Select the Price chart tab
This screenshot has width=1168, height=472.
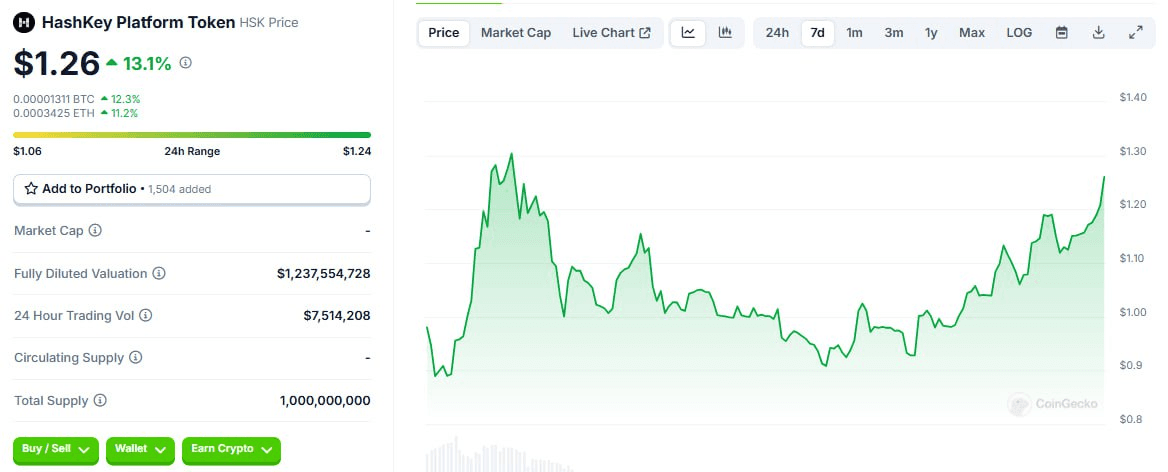pyautogui.click(x=444, y=33)
